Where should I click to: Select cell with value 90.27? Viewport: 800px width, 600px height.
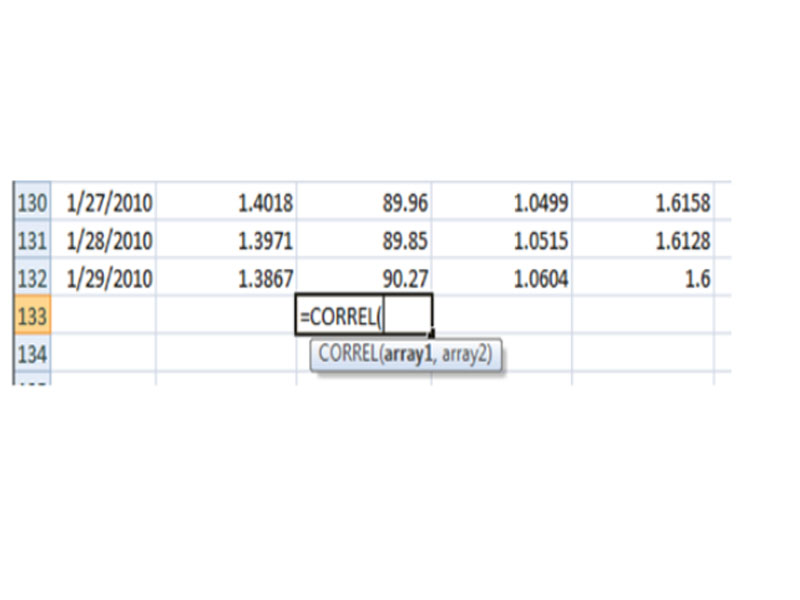tap(364, 277)
